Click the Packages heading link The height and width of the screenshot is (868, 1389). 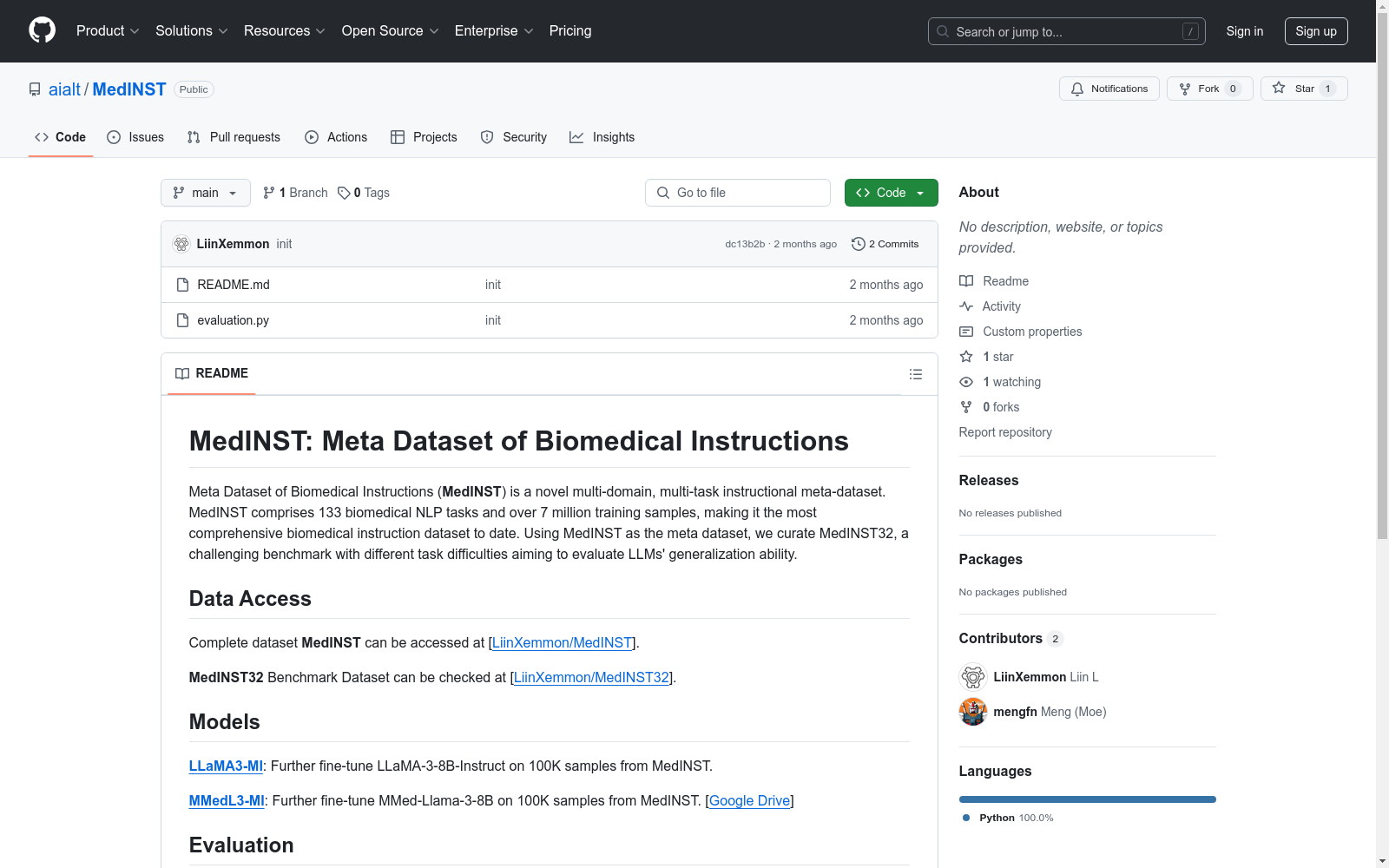[x=991, y=559]
